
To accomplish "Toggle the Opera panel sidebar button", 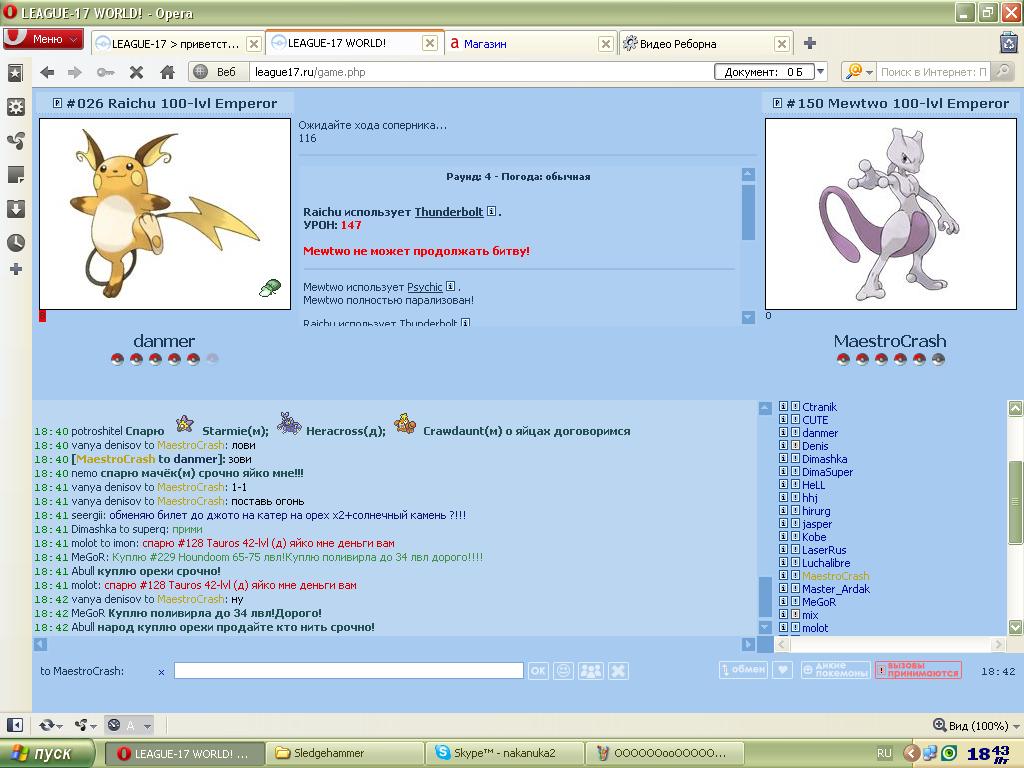I will (14, 725).
